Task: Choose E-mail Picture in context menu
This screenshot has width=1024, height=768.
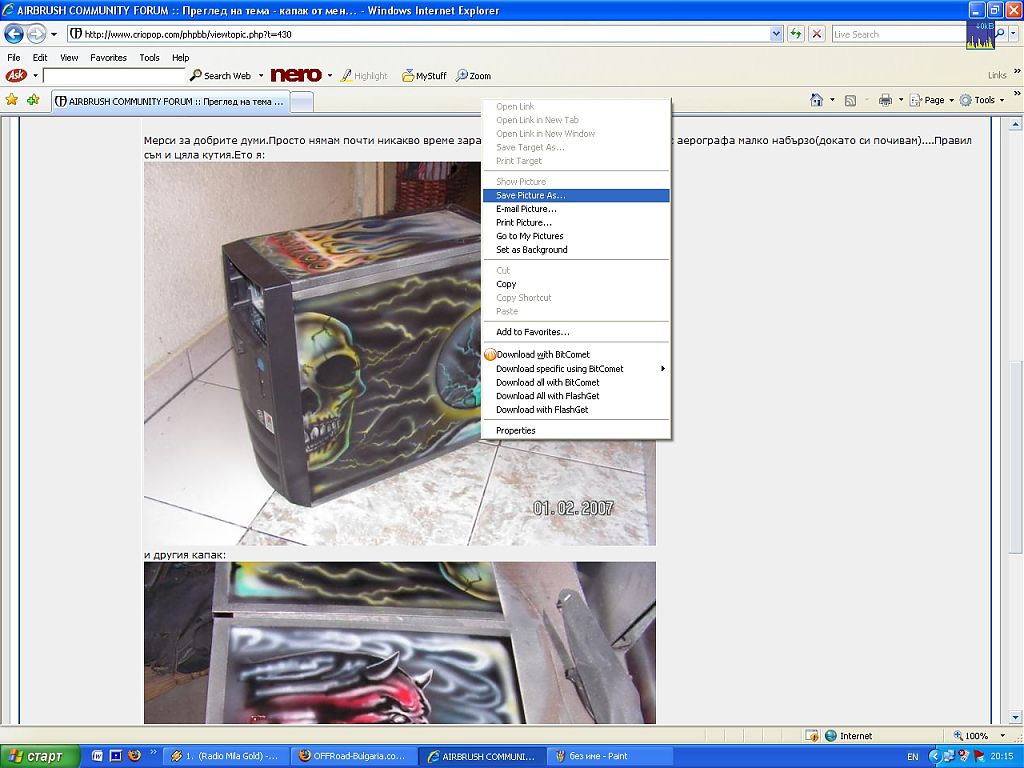Action: coord(576,209)
